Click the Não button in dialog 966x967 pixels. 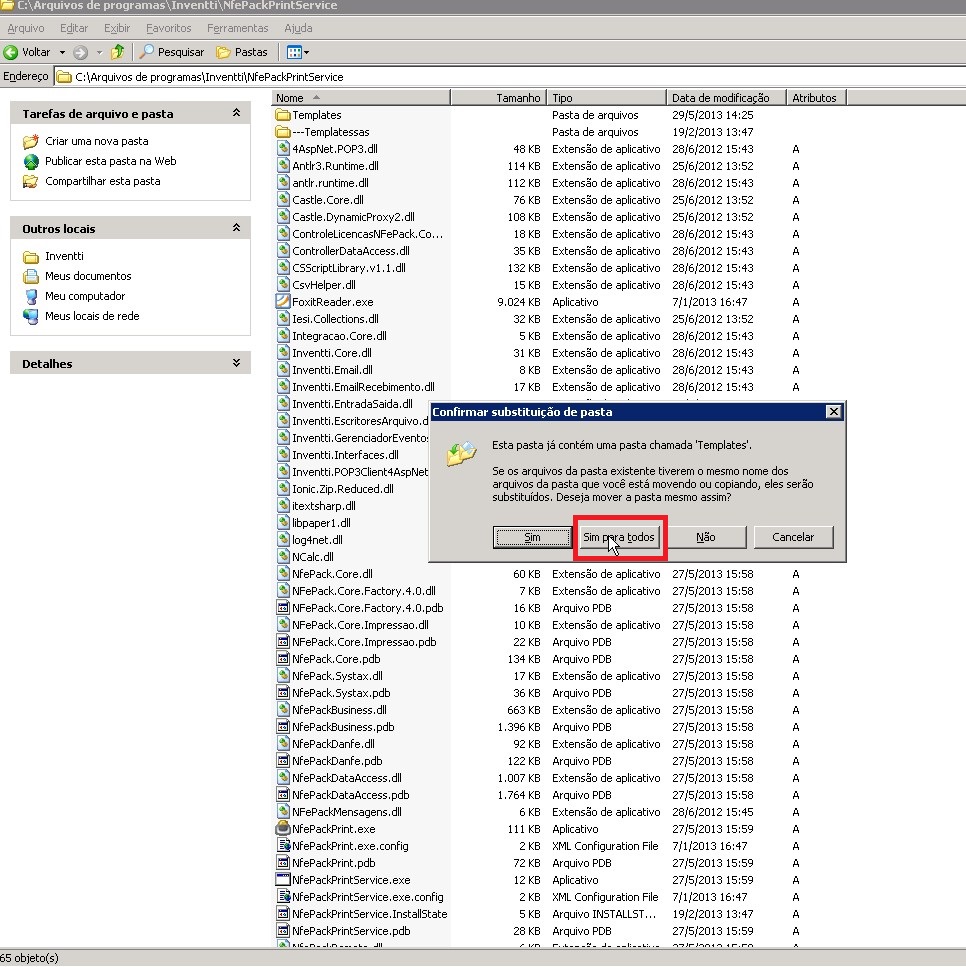pos(706,538)
